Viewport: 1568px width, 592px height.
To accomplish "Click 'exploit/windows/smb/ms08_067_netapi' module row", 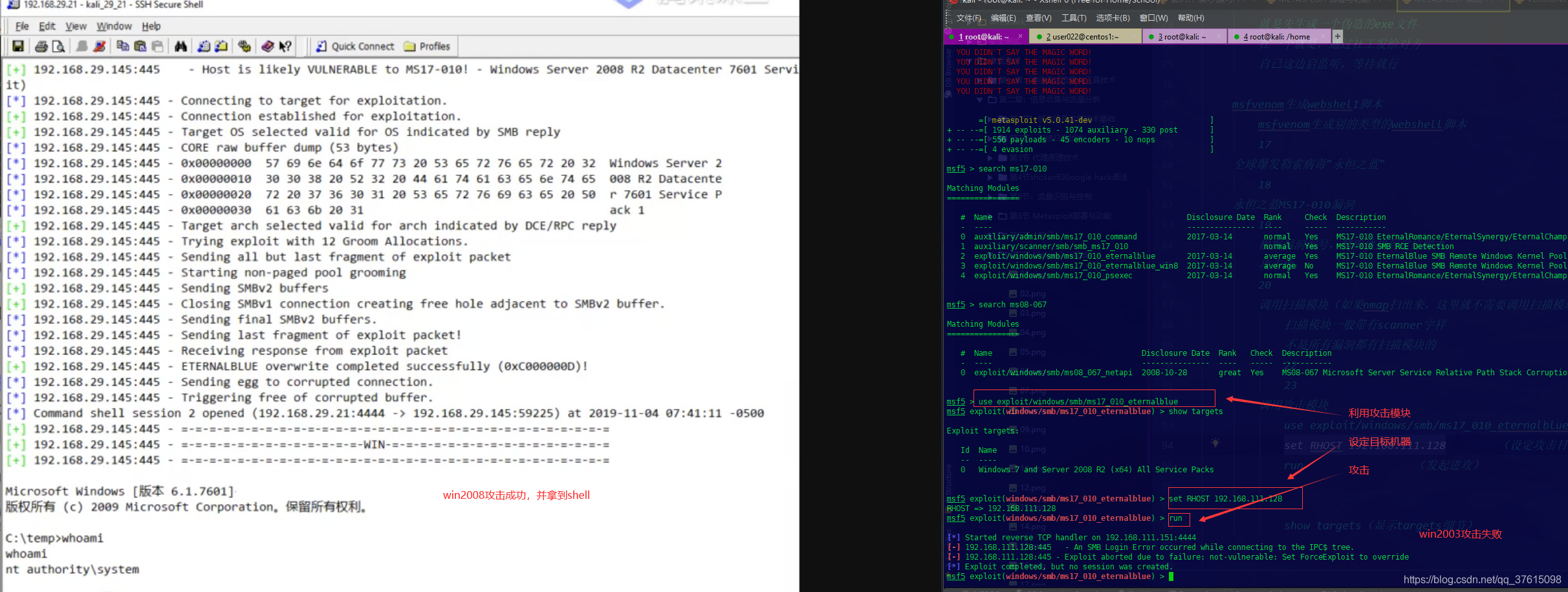I will (x=1263, y=373).
